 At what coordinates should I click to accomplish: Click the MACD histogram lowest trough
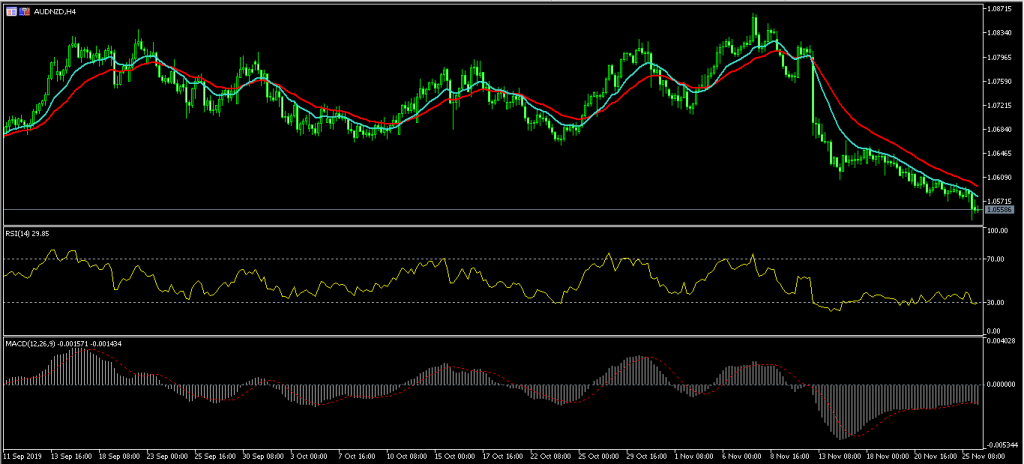point(842,437)
